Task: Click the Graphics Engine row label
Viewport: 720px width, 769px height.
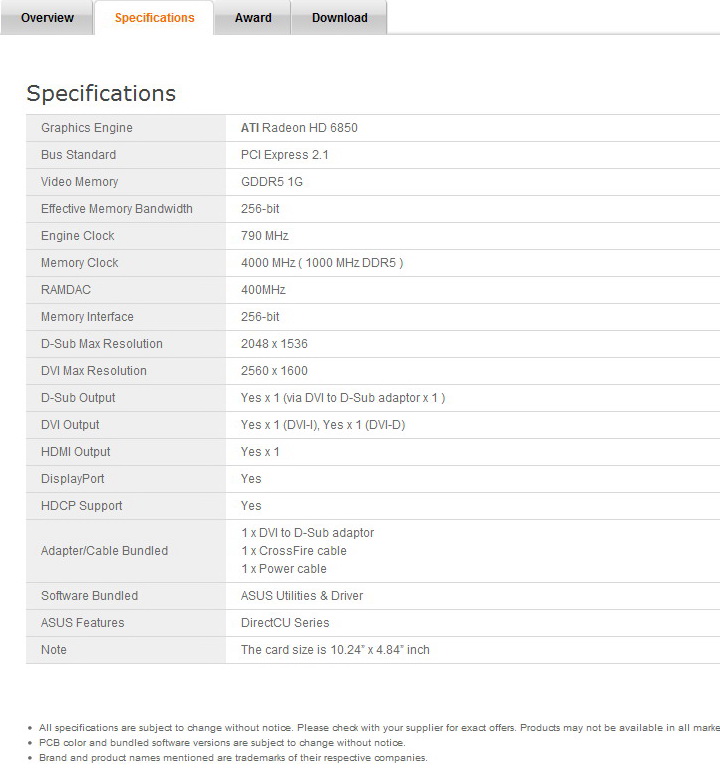Action: (87, 128)
